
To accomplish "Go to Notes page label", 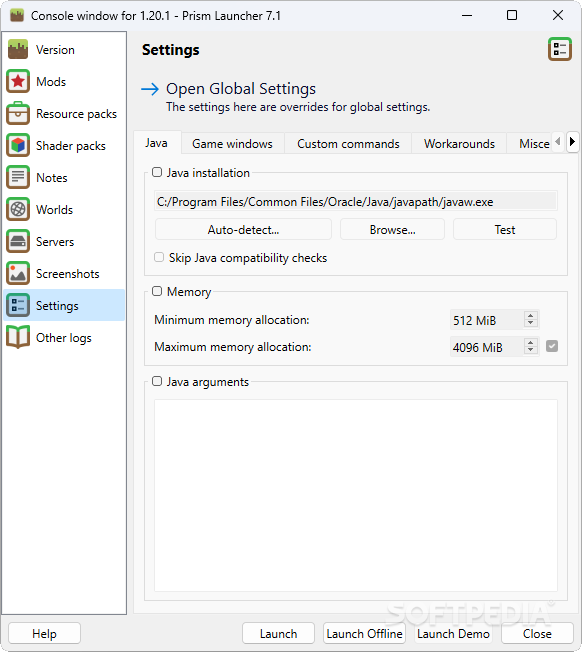I will click(x=52, y=178).
